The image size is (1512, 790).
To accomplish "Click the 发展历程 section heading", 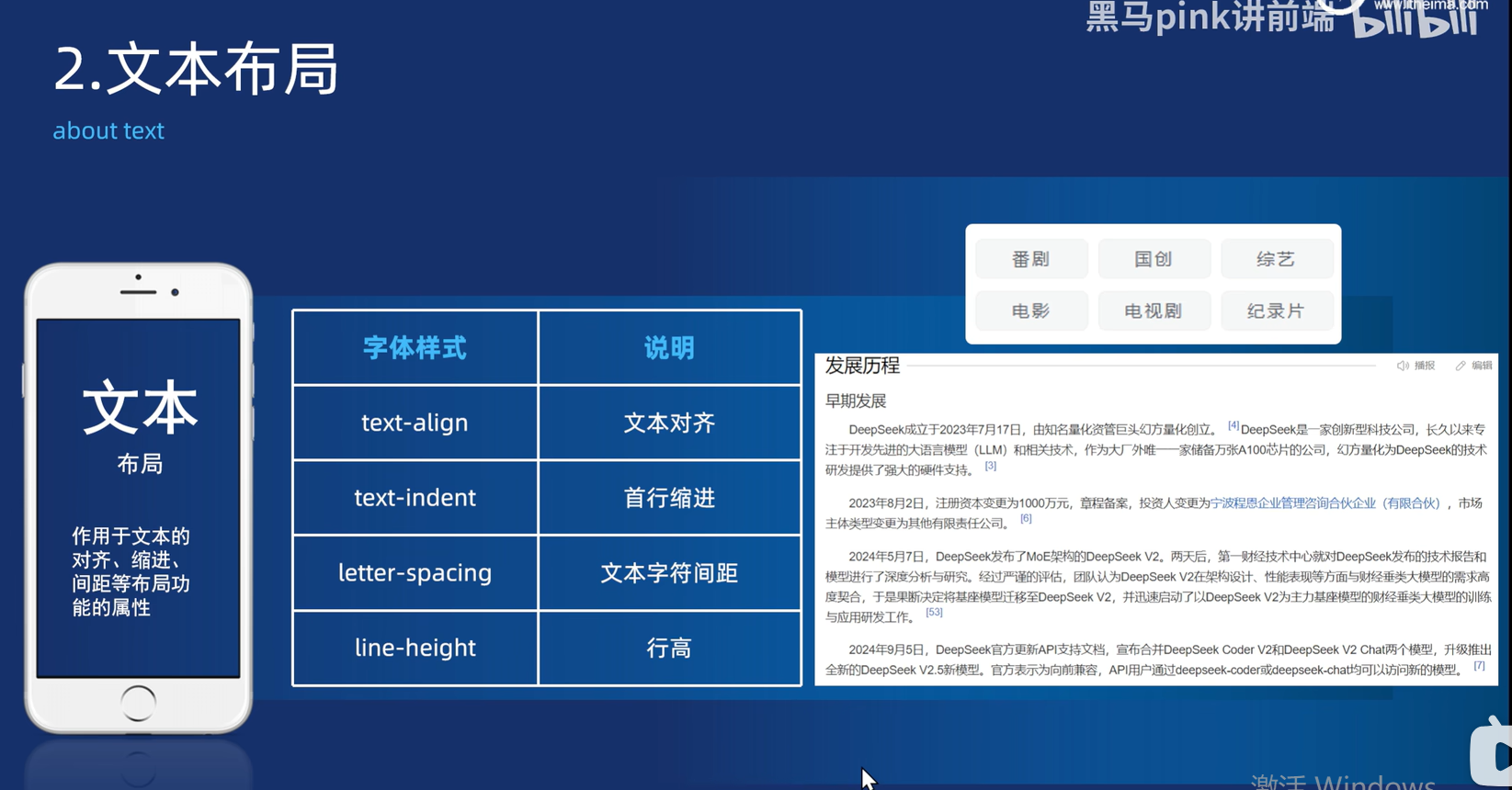I will 862,366.
